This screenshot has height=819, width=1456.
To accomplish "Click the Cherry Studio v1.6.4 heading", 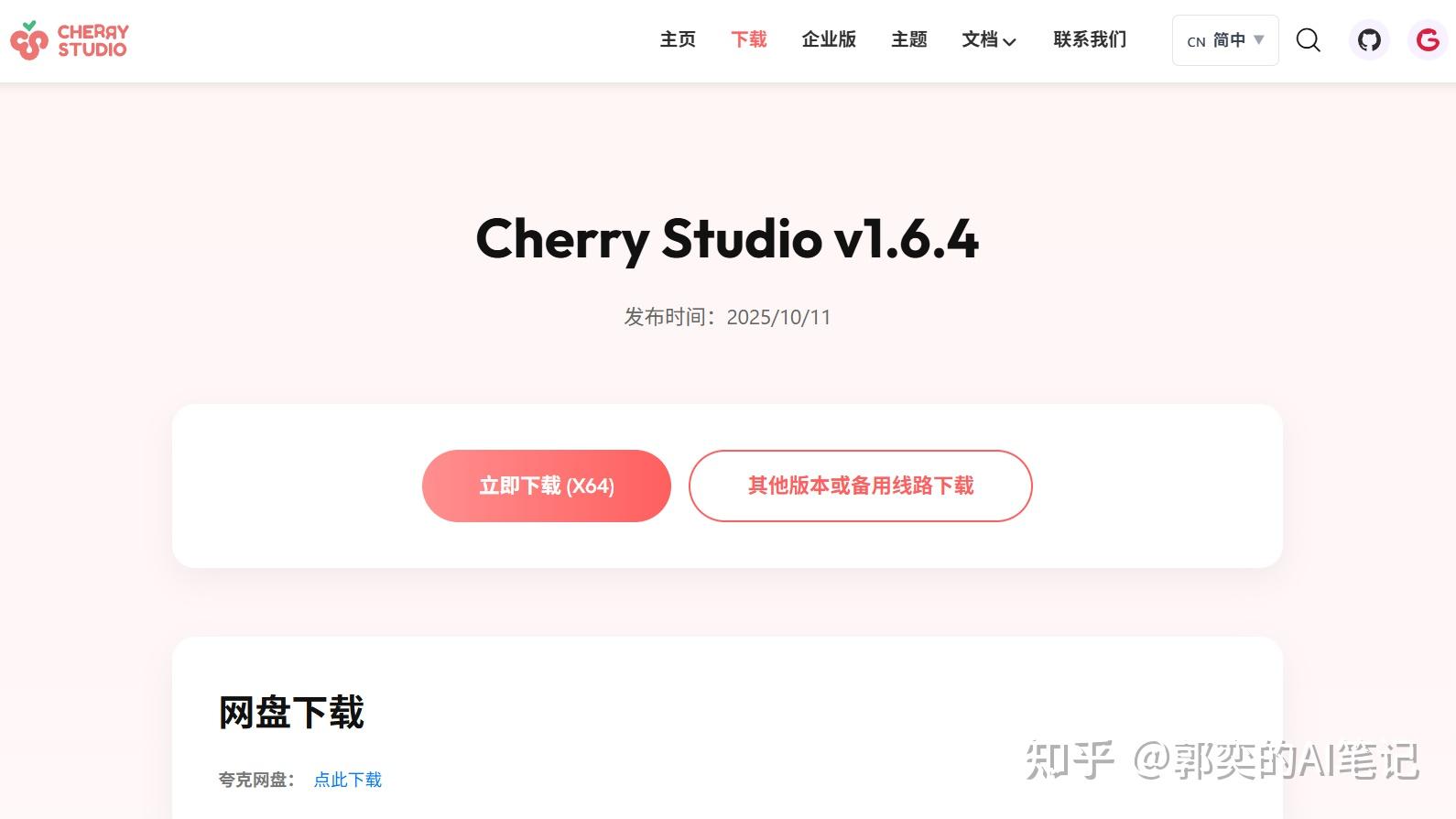I will [x=728, y=239].
